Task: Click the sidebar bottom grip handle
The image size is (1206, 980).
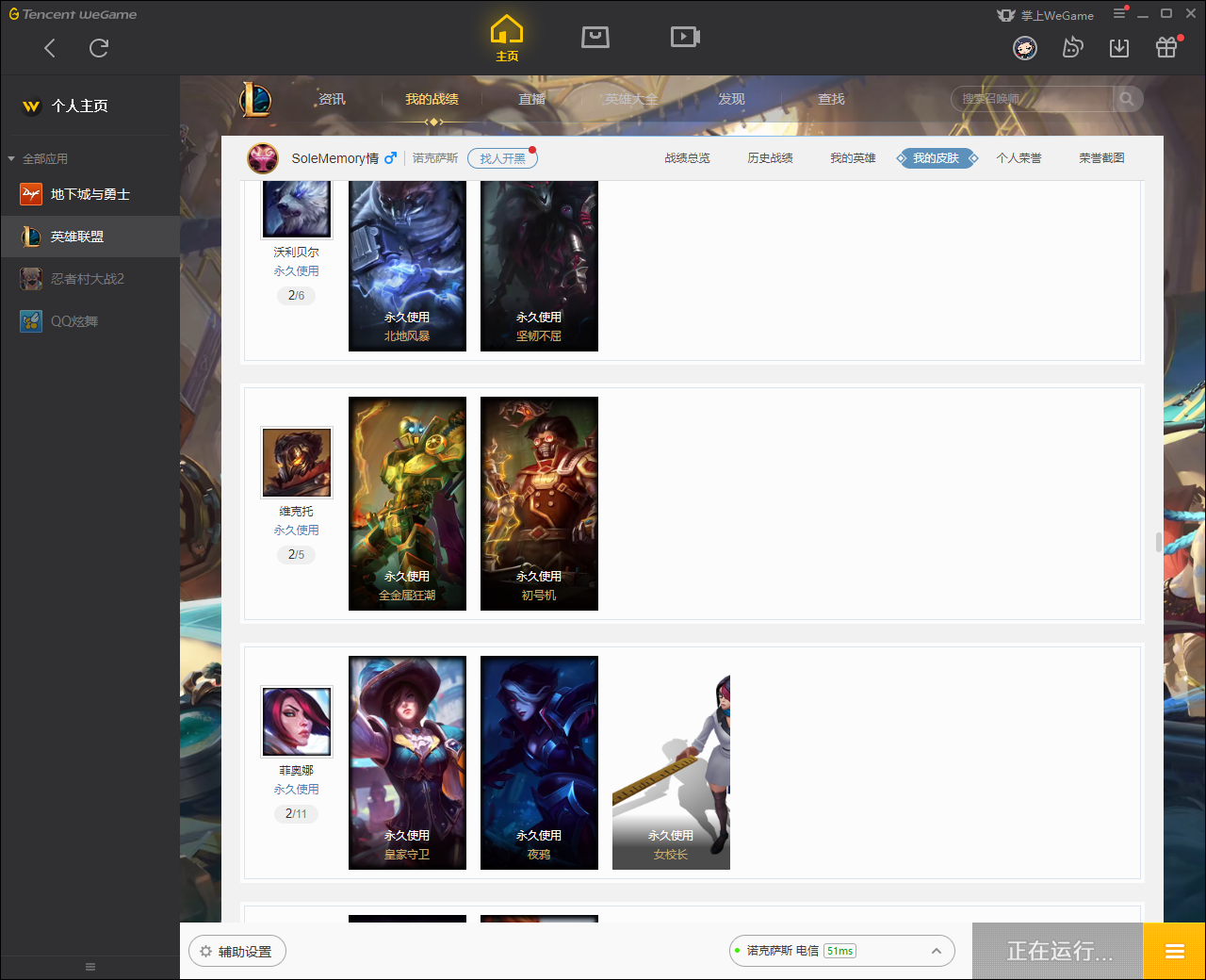Action: pos(90,967)
